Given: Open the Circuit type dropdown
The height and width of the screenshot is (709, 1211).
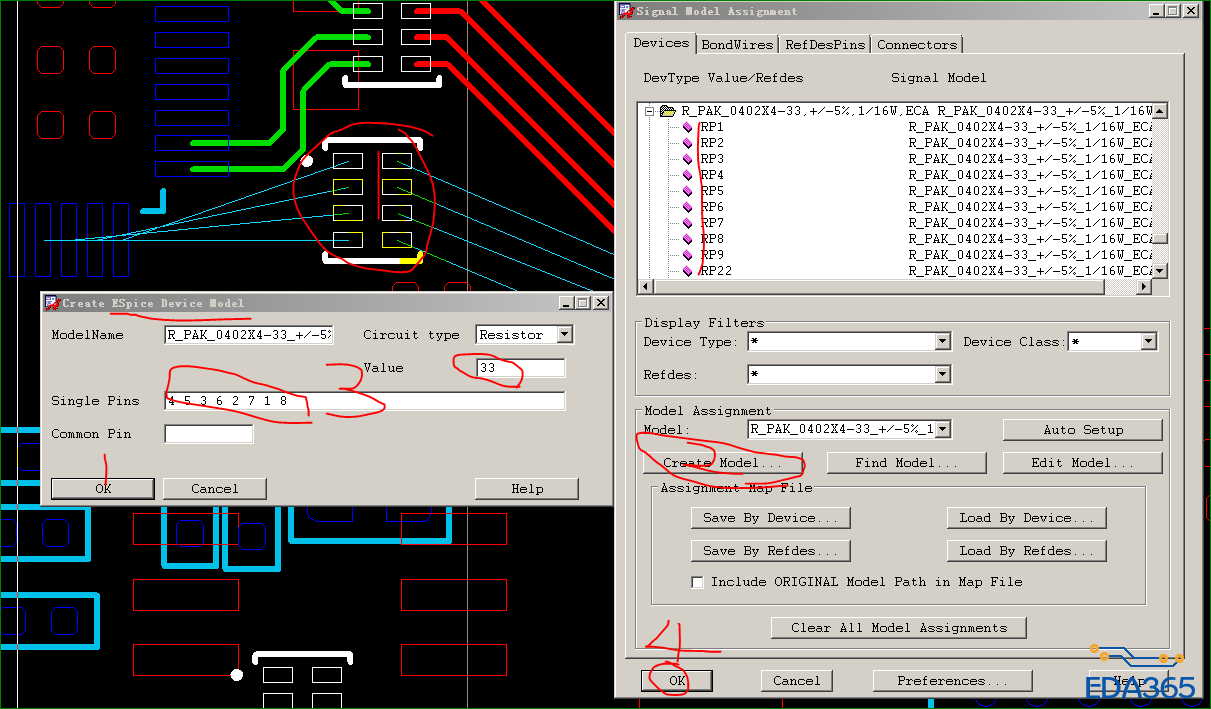Looking at the screenshot, I should pos(565,335).
